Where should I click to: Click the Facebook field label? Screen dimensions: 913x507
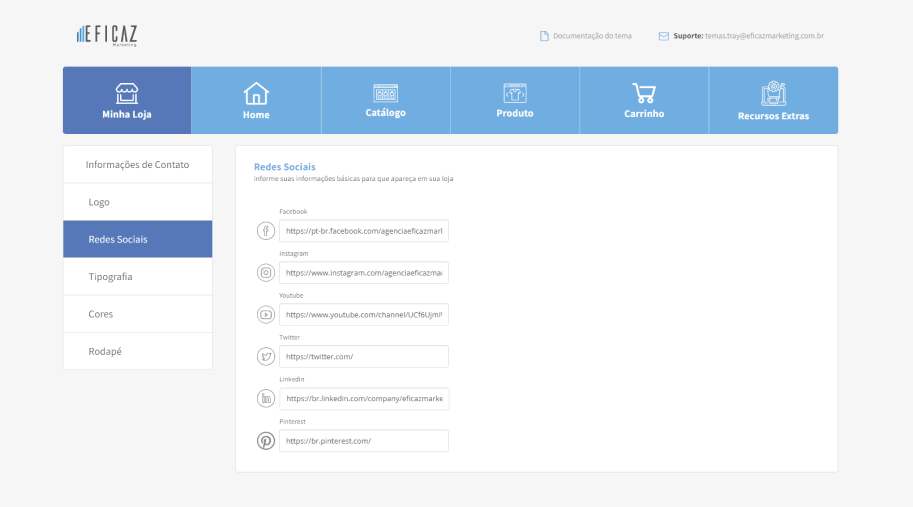click(x=293, y=212)
